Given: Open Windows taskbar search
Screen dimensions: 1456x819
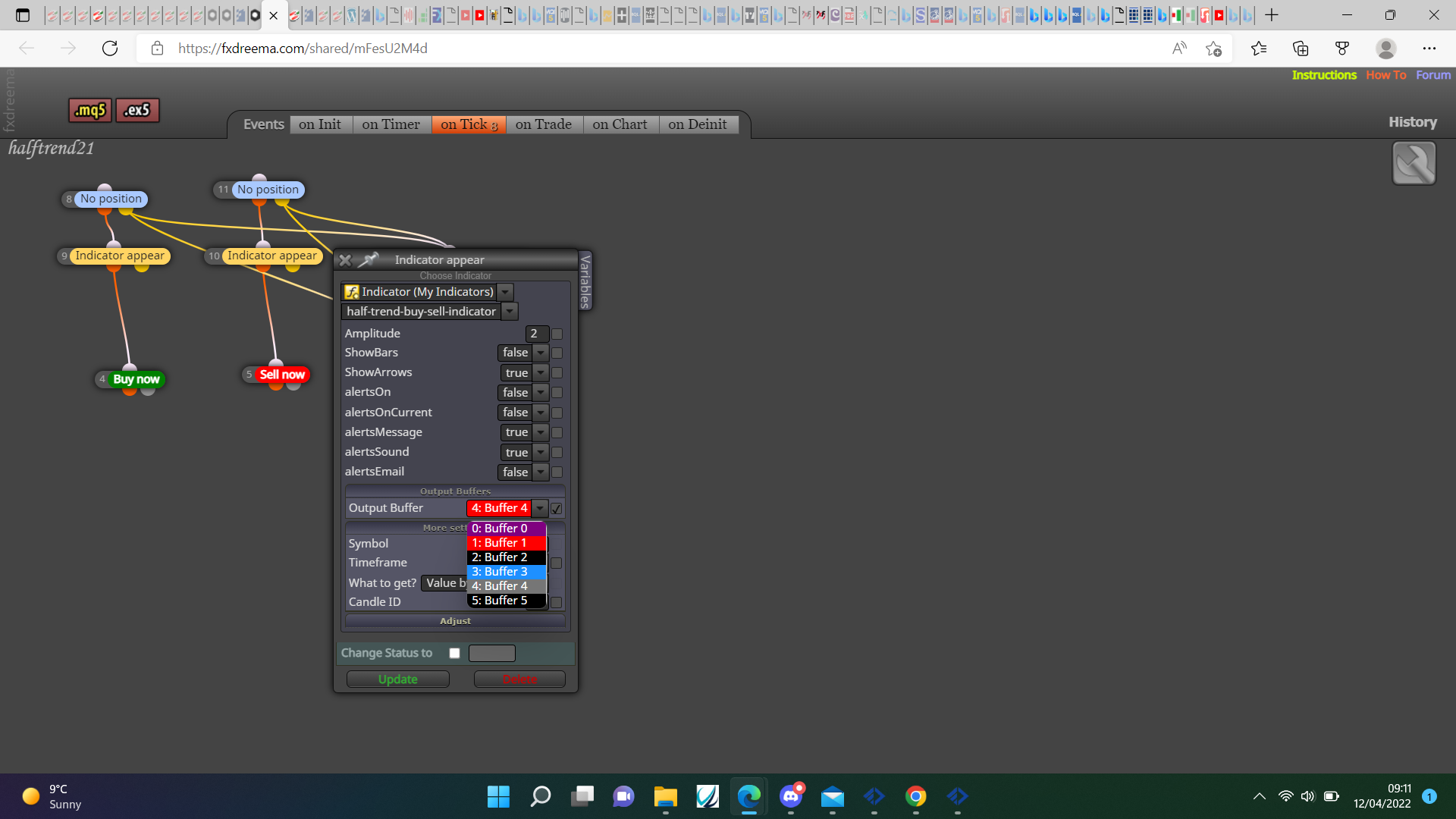Looking at the screenshot, I should point(540,796).
